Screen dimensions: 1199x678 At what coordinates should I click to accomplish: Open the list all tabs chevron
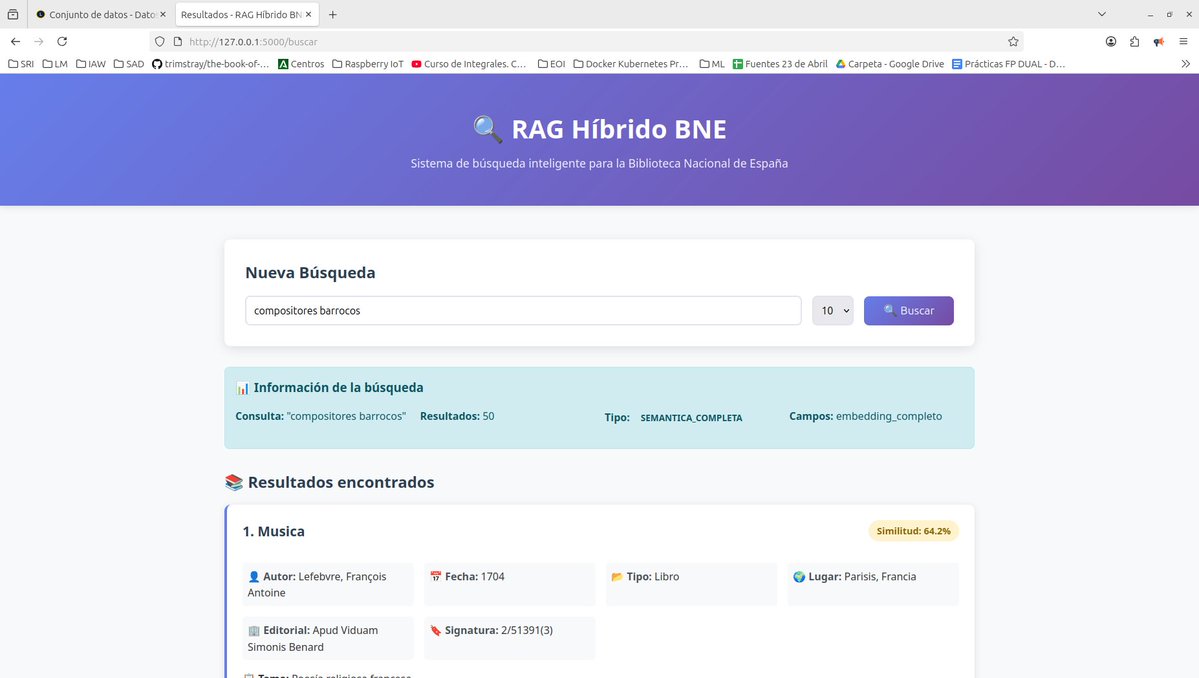click(x=1102, y=14)
